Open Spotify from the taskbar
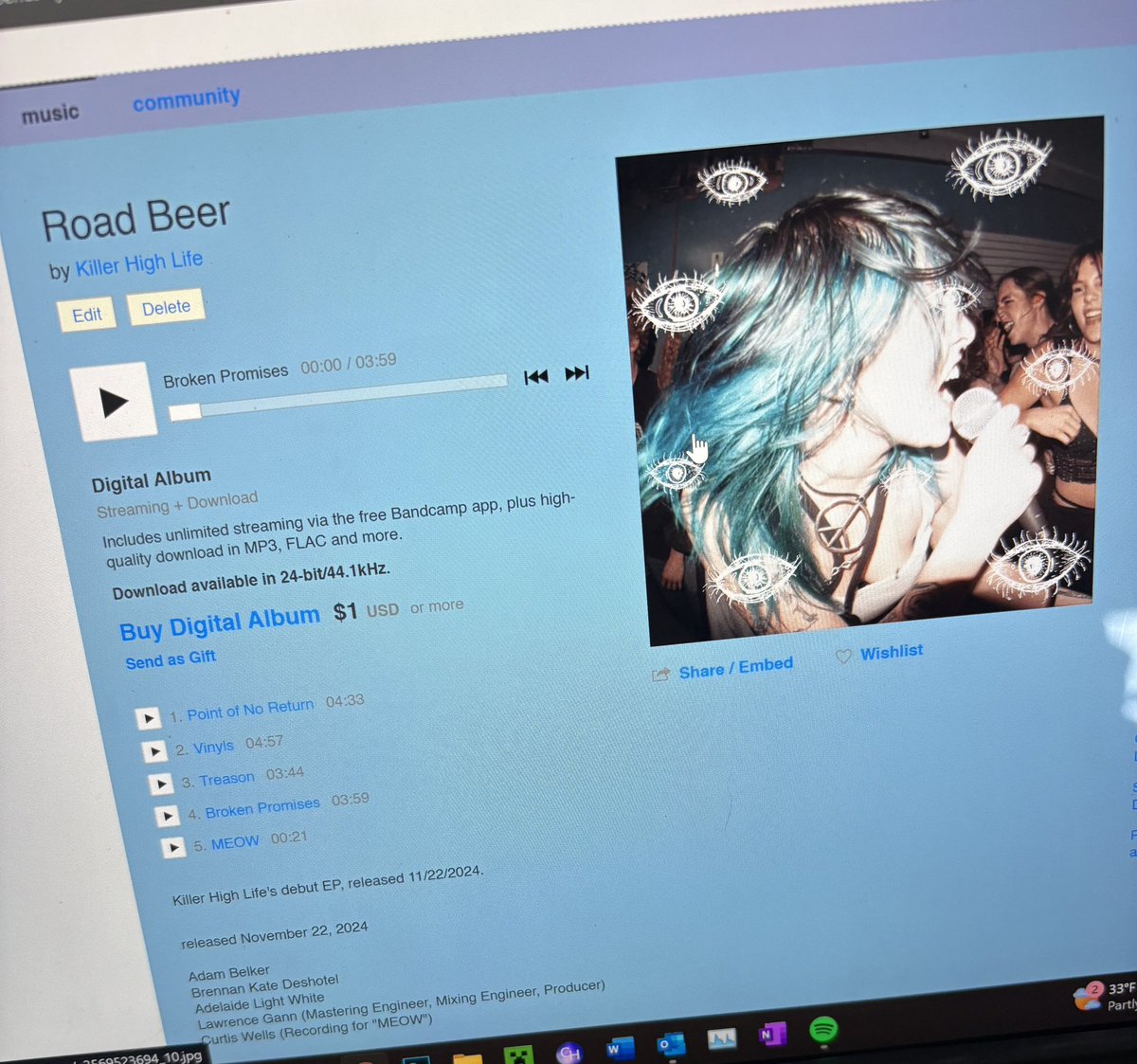This screenshot has width=1137, height=1064. coord(823,1029)
